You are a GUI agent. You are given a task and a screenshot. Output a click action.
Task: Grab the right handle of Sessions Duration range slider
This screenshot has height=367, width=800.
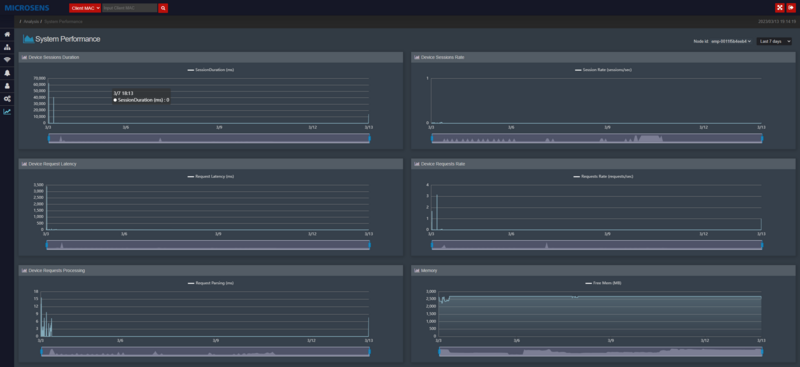[369, 138]
